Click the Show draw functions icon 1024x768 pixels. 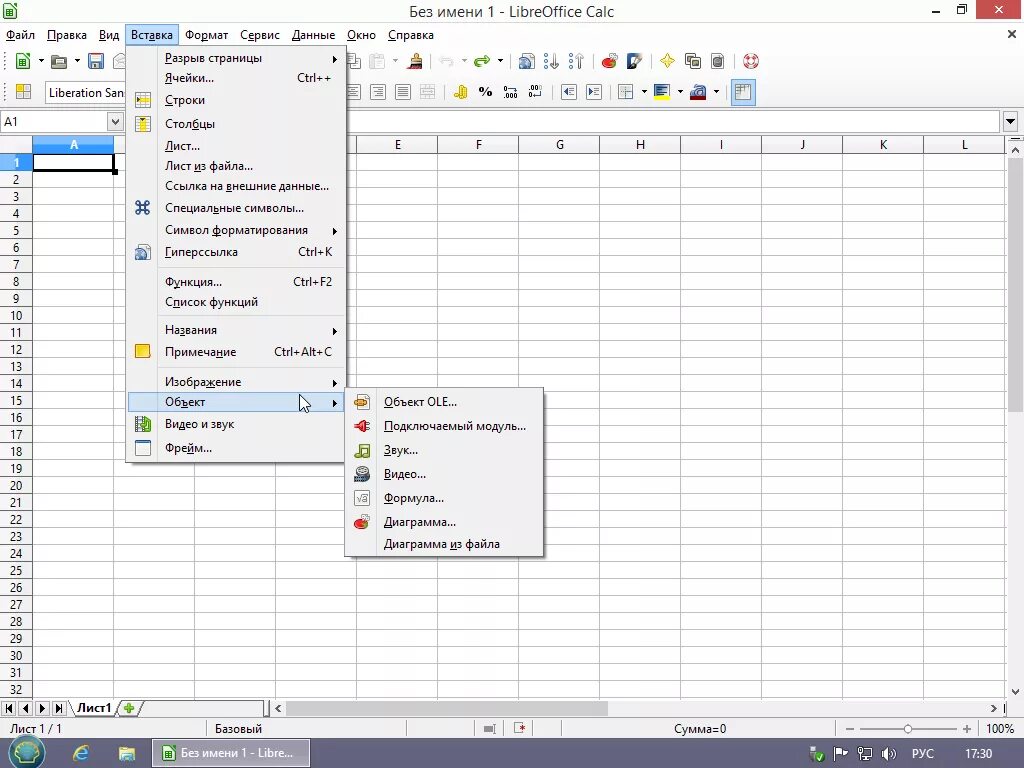[634, 61]
